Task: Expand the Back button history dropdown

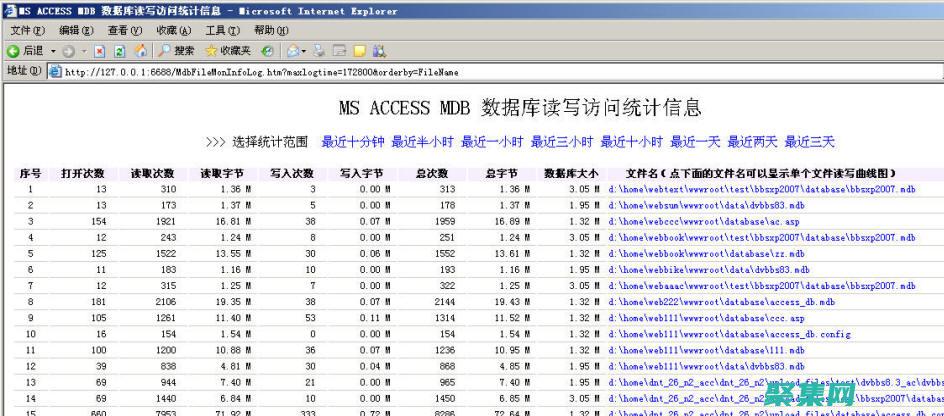Action: tap(51, 51)
